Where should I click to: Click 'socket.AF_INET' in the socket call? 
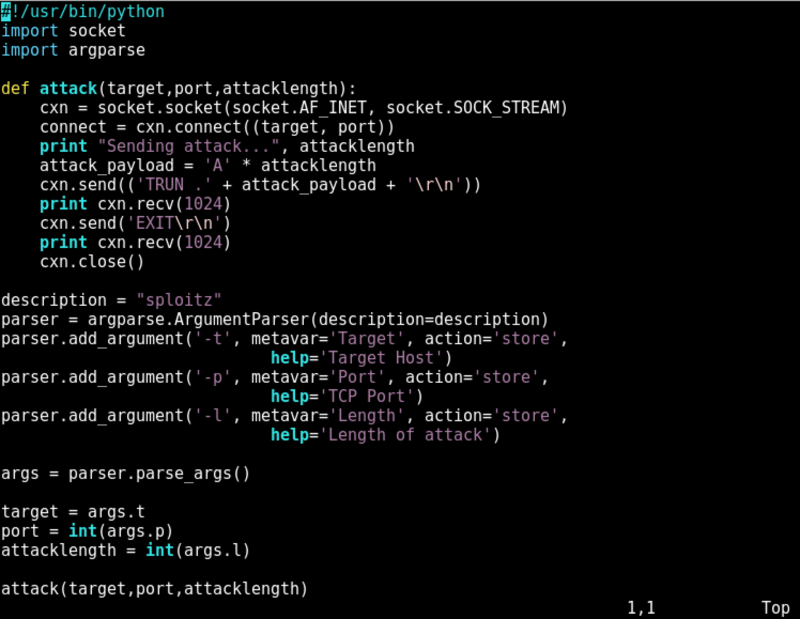coord(299,108)
